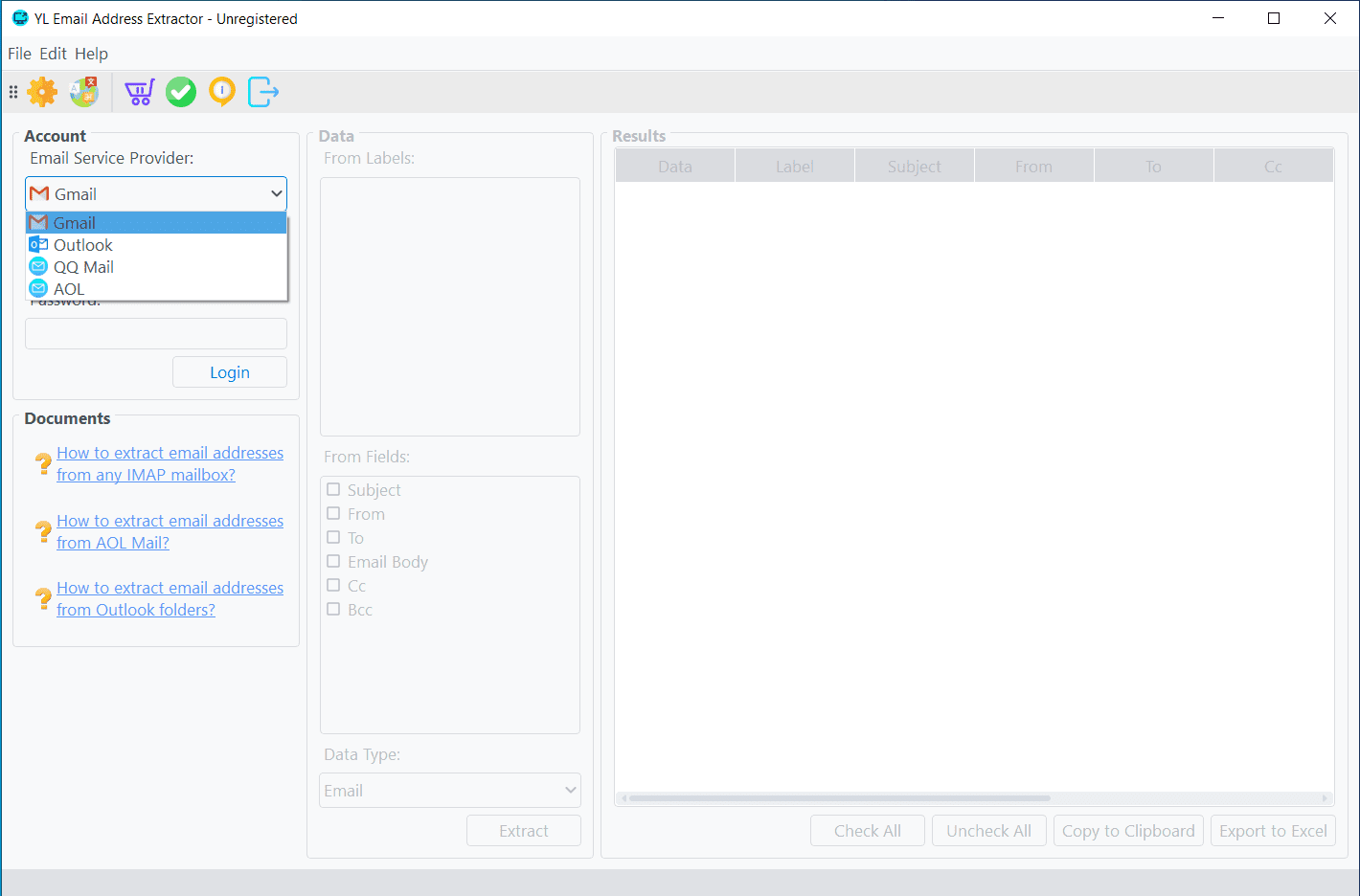Click the green checkmark toolbar icon
This screenshot has width=1360, height=896.
point(181,92)
